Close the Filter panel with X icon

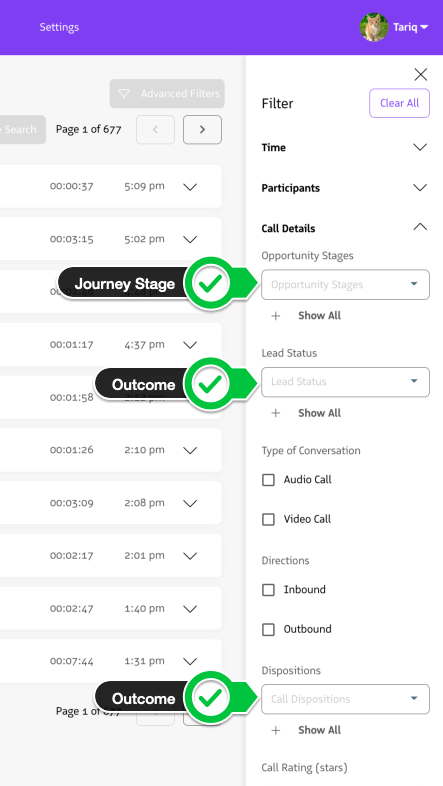pos(420,75)
